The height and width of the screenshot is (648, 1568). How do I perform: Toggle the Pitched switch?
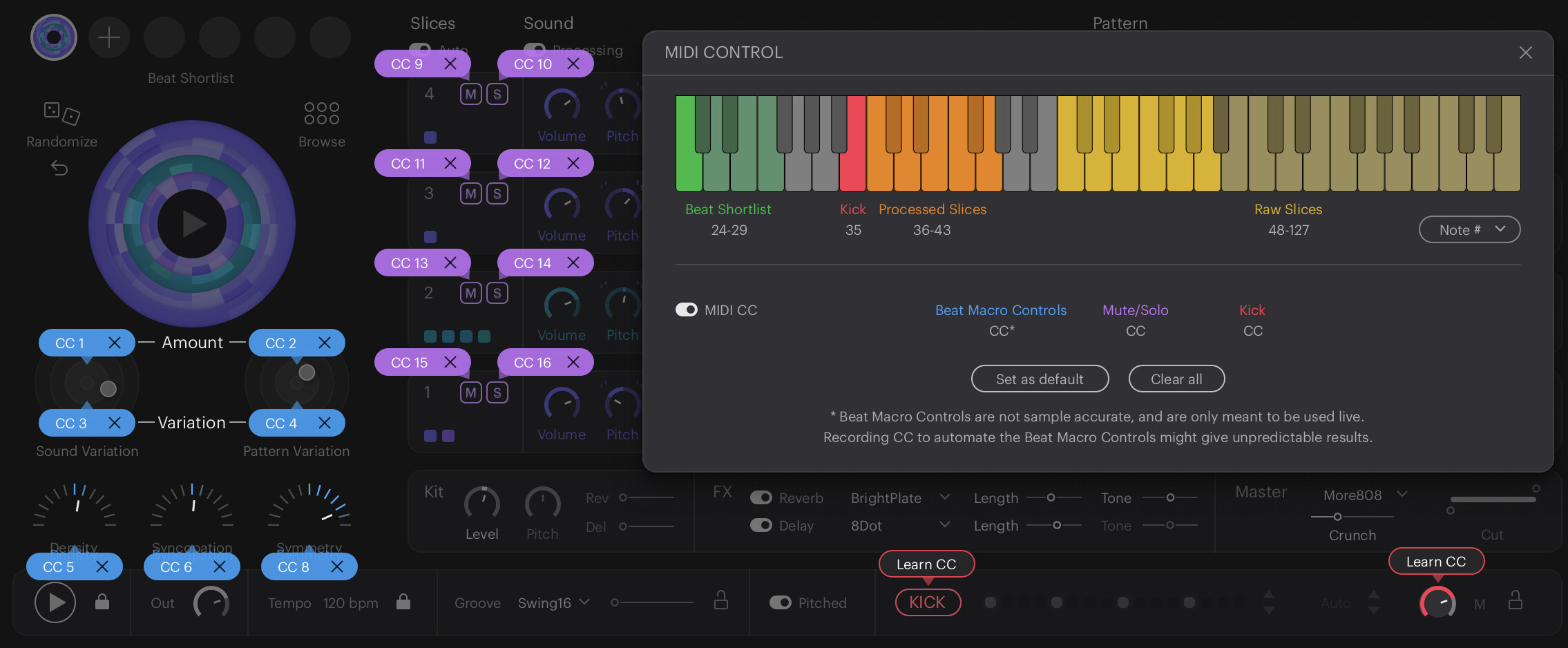781,603
